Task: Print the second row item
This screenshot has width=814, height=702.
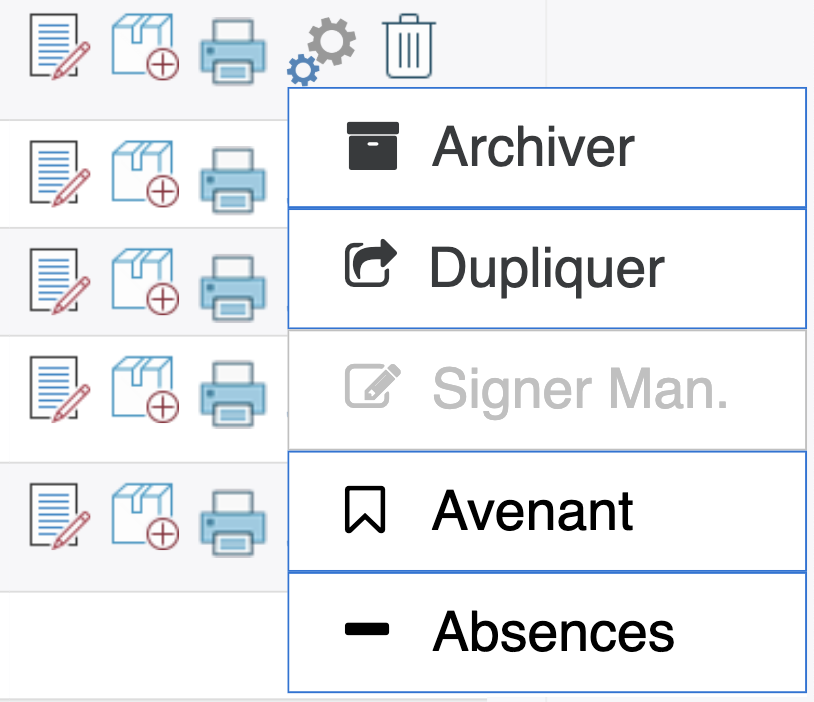Action: [x=233, y=180]
